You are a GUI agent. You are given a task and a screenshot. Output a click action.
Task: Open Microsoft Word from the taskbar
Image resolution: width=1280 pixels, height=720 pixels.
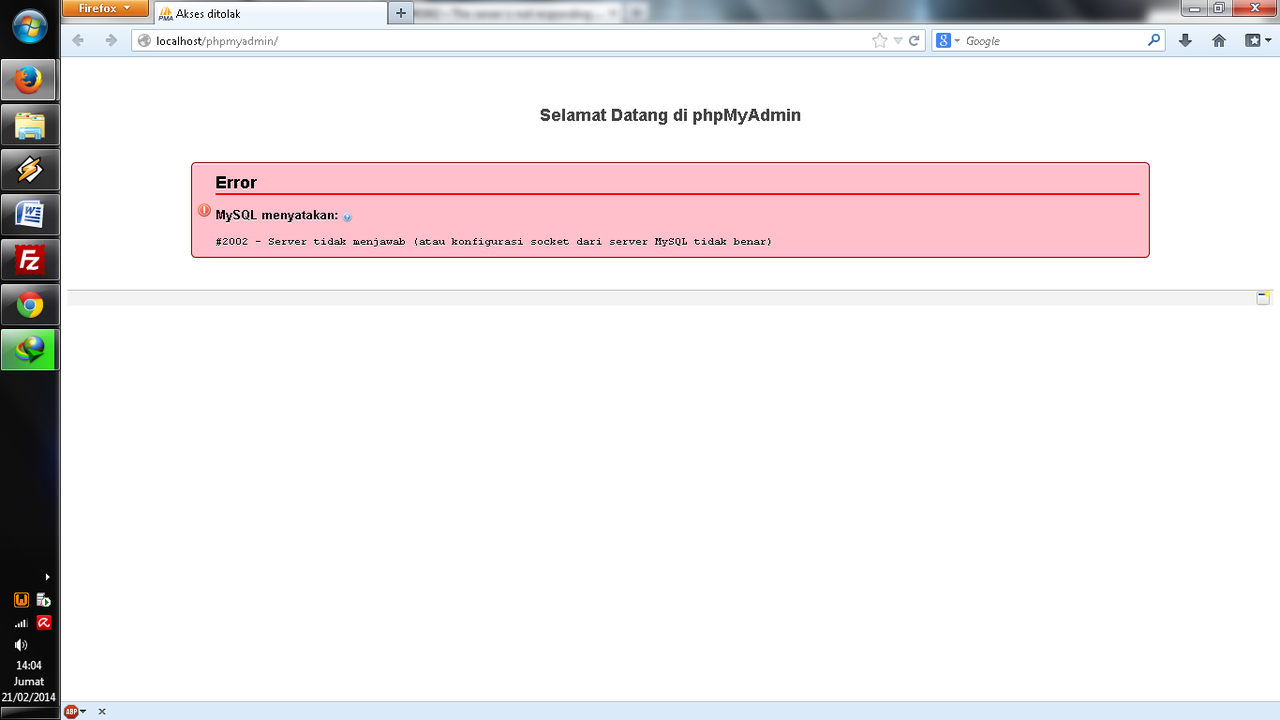pos(30,215)
